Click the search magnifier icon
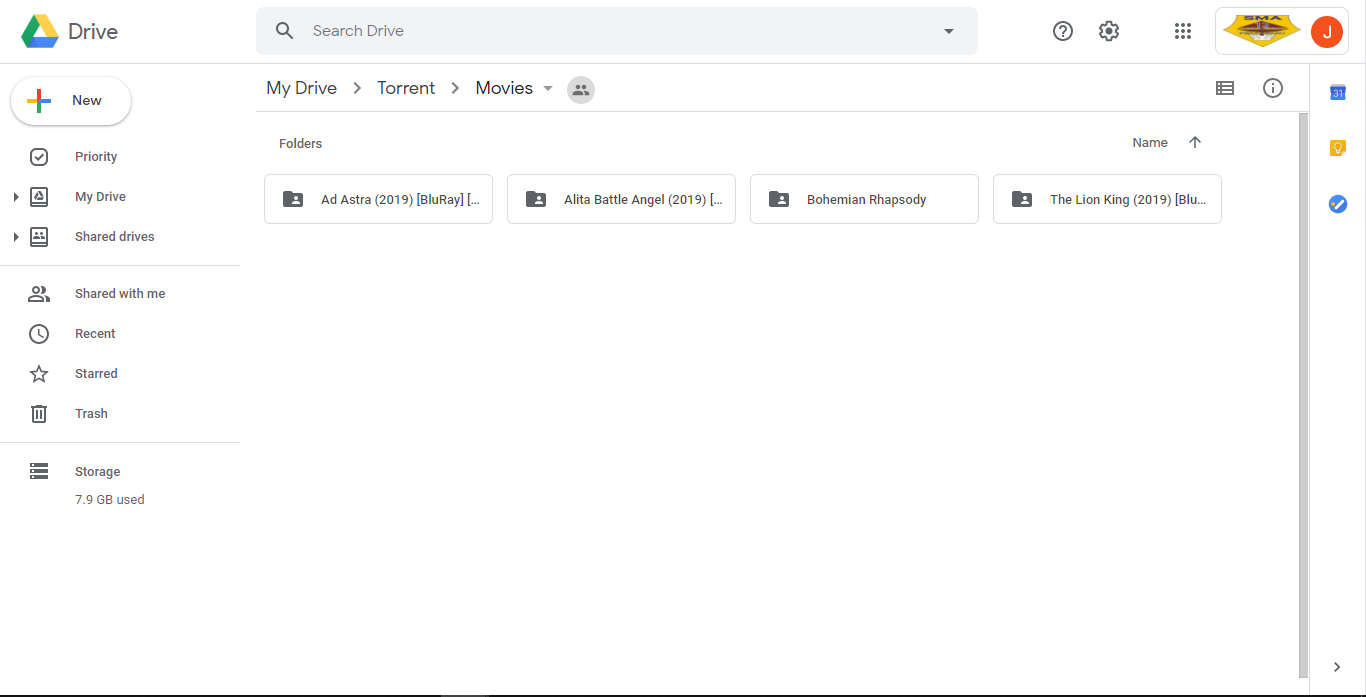Image resolution: width=1366 pixels, height=697 pixels. click(285, 31)
